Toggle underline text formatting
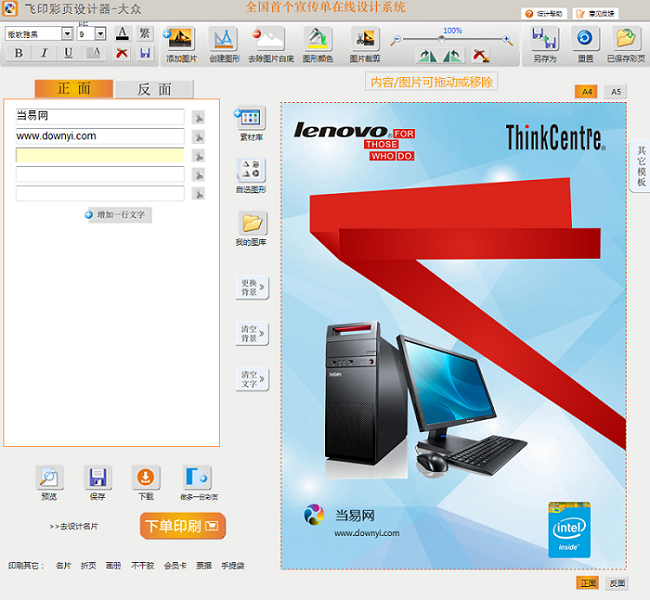 [x=69, y=53]
